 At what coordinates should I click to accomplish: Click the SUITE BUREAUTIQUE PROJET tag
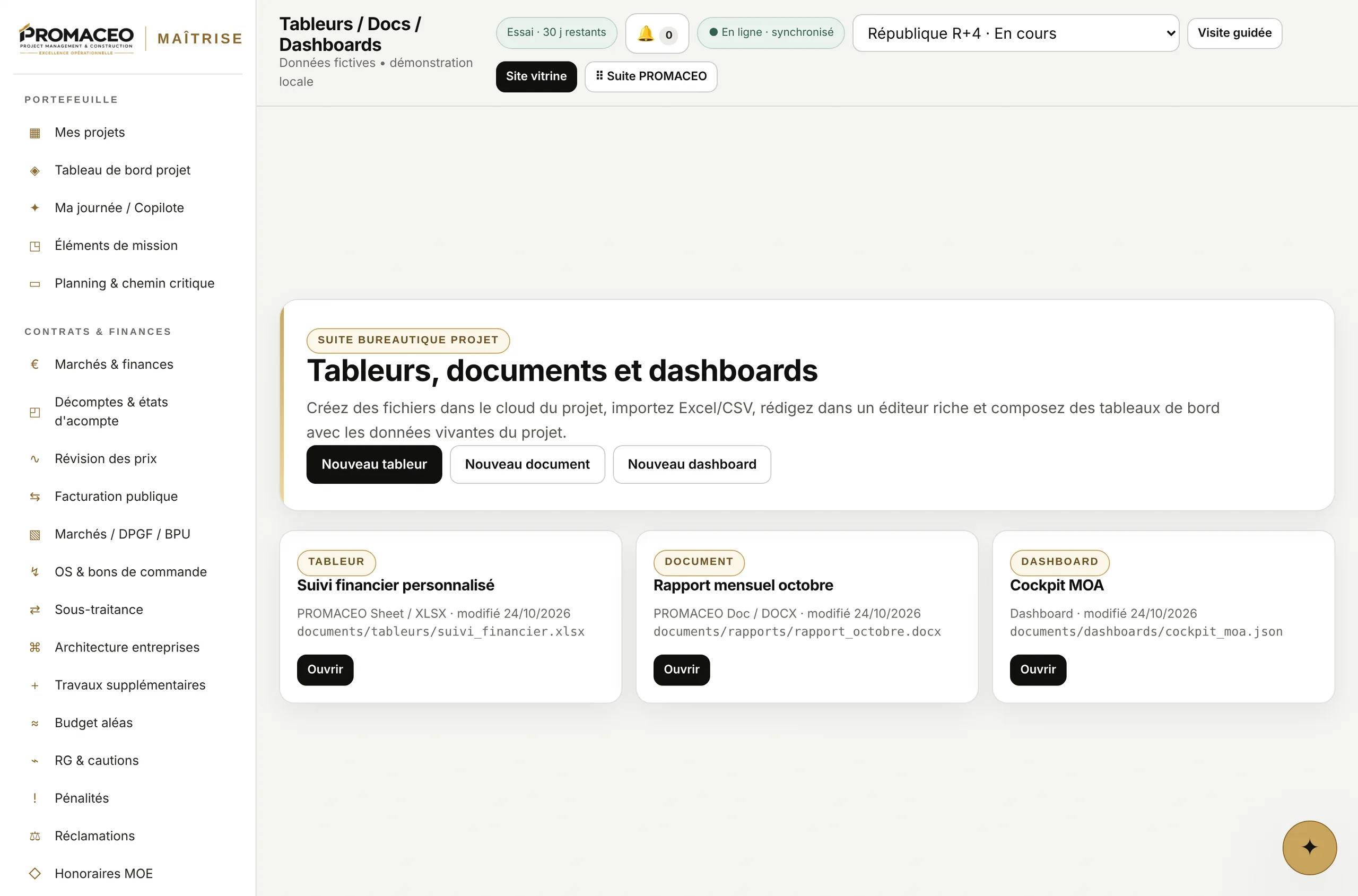click(408, 341)
